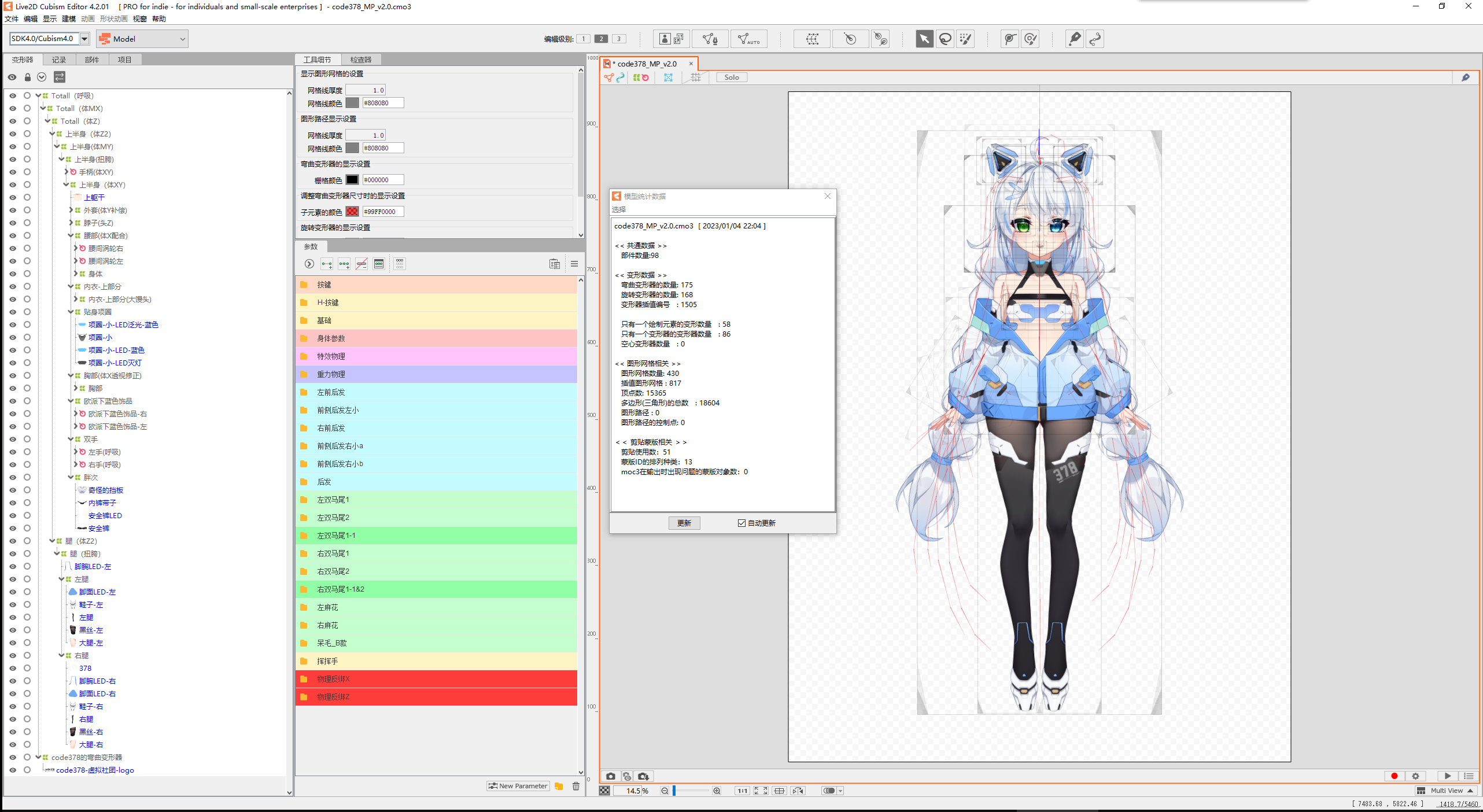Viewport: 1483px width, 812px height.
Task: Hide the 上躯干 layer via eye icon
Action: pyautogui.click(x=13, y=198)
